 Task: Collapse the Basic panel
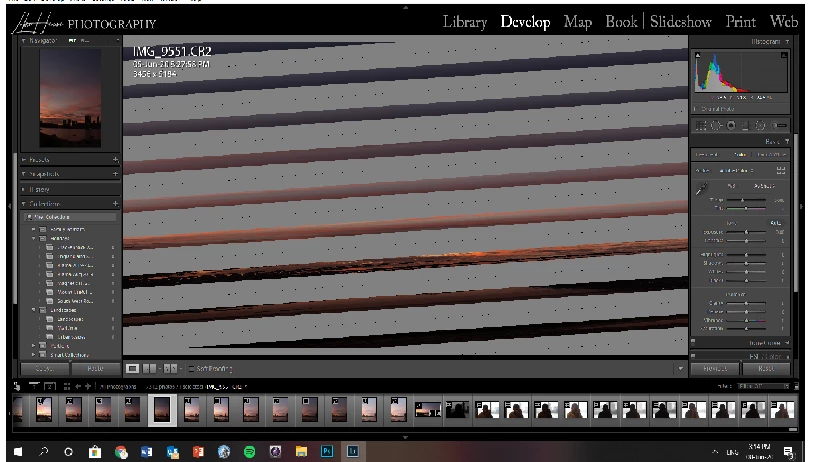(x=787, y=141)
